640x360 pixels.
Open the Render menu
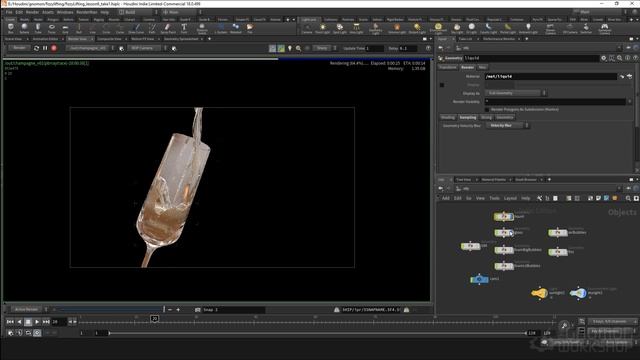coord(32,12)
